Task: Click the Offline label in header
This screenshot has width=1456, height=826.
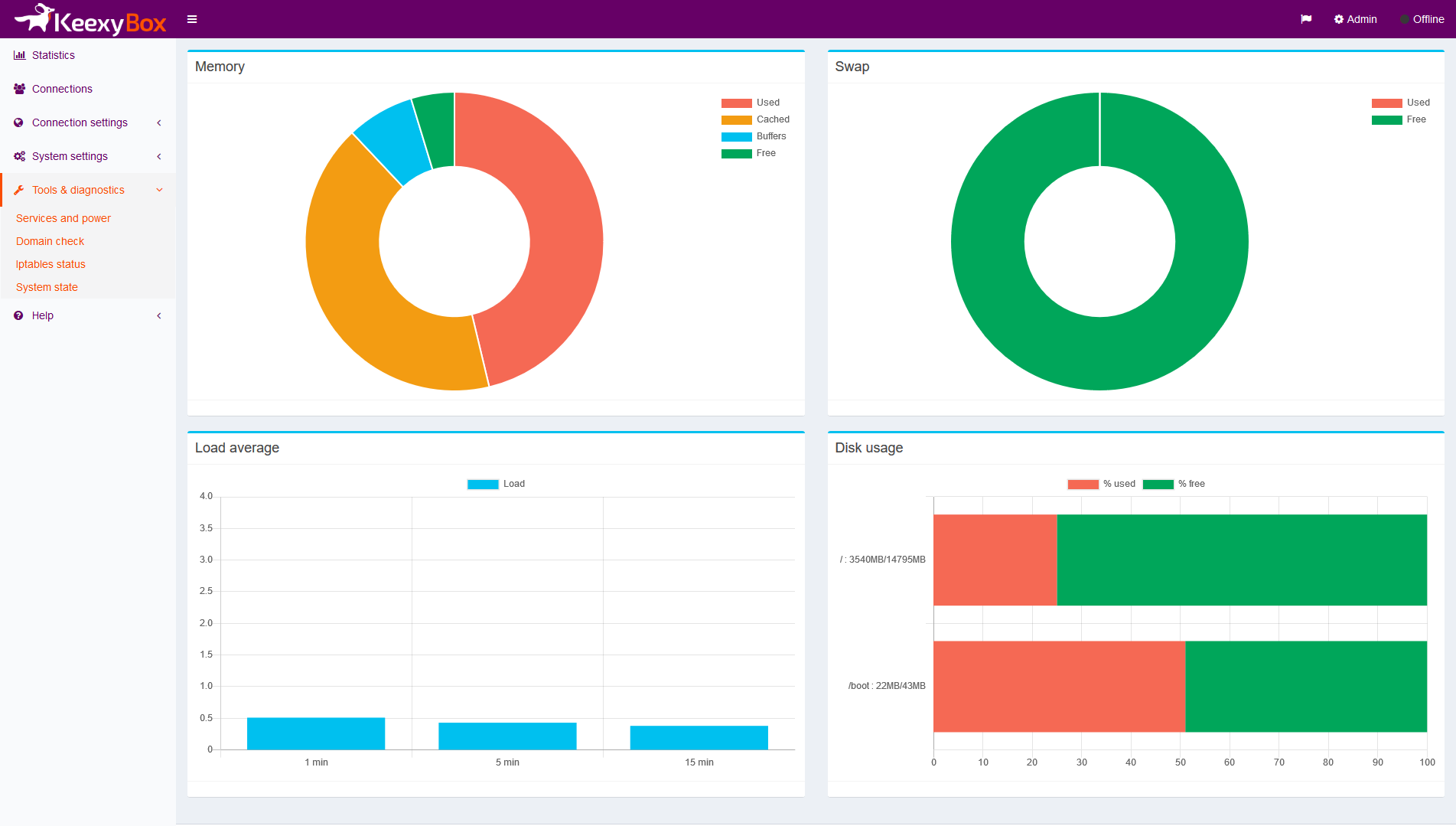Action: [x=1428, y=19]
